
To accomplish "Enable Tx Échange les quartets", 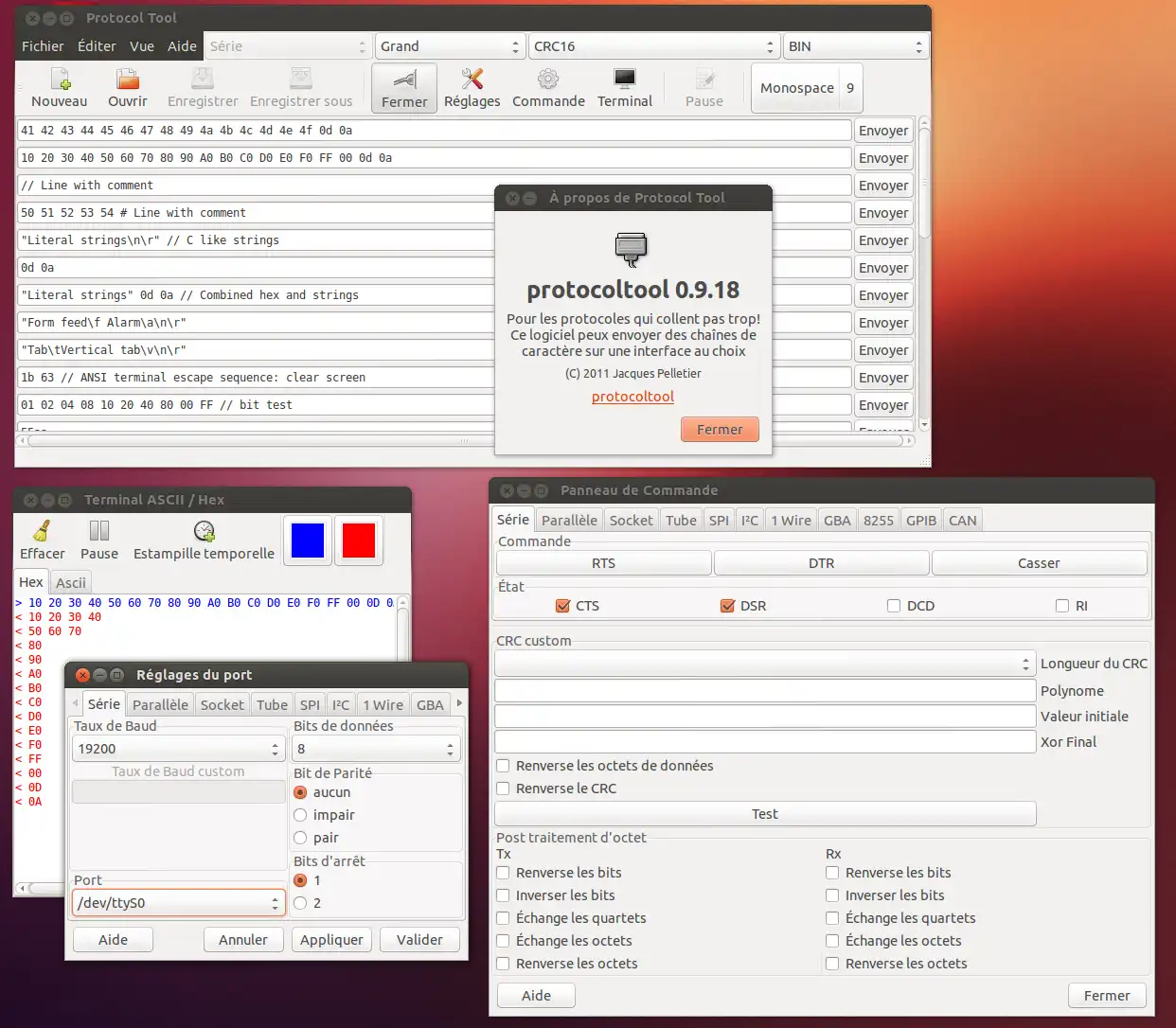I will click(503, 918).
